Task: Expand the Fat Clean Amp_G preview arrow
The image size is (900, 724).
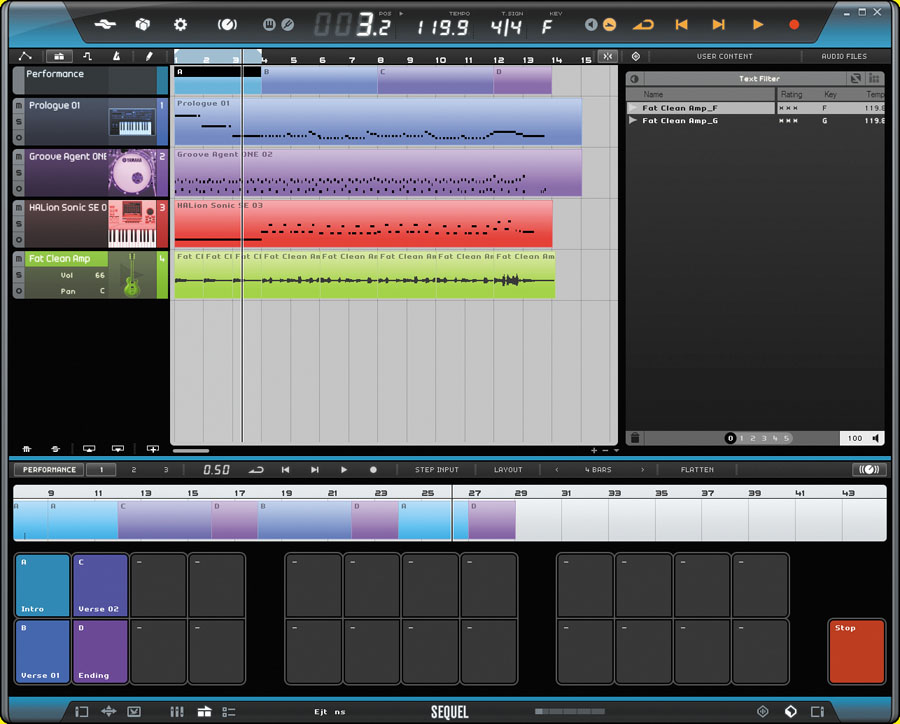Action: point(633,120)
